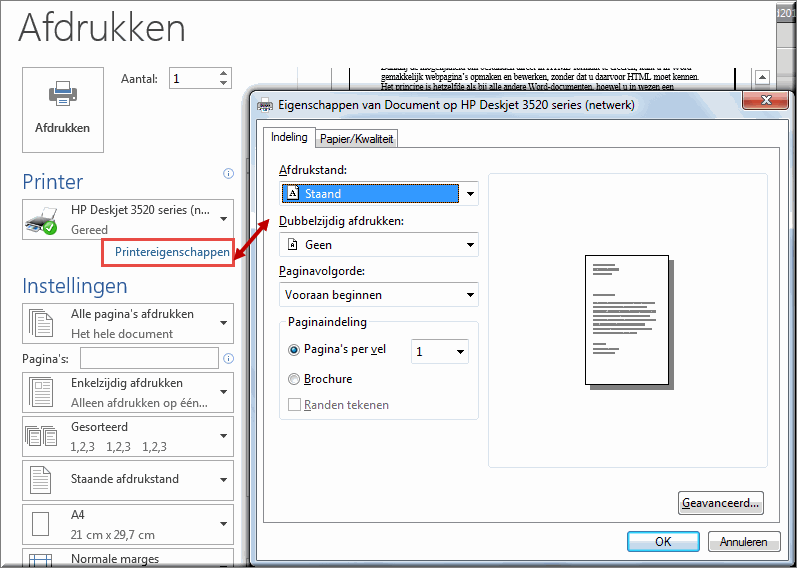
Task: Click the info icon beside Printer heading
Action: pos(229,174)
